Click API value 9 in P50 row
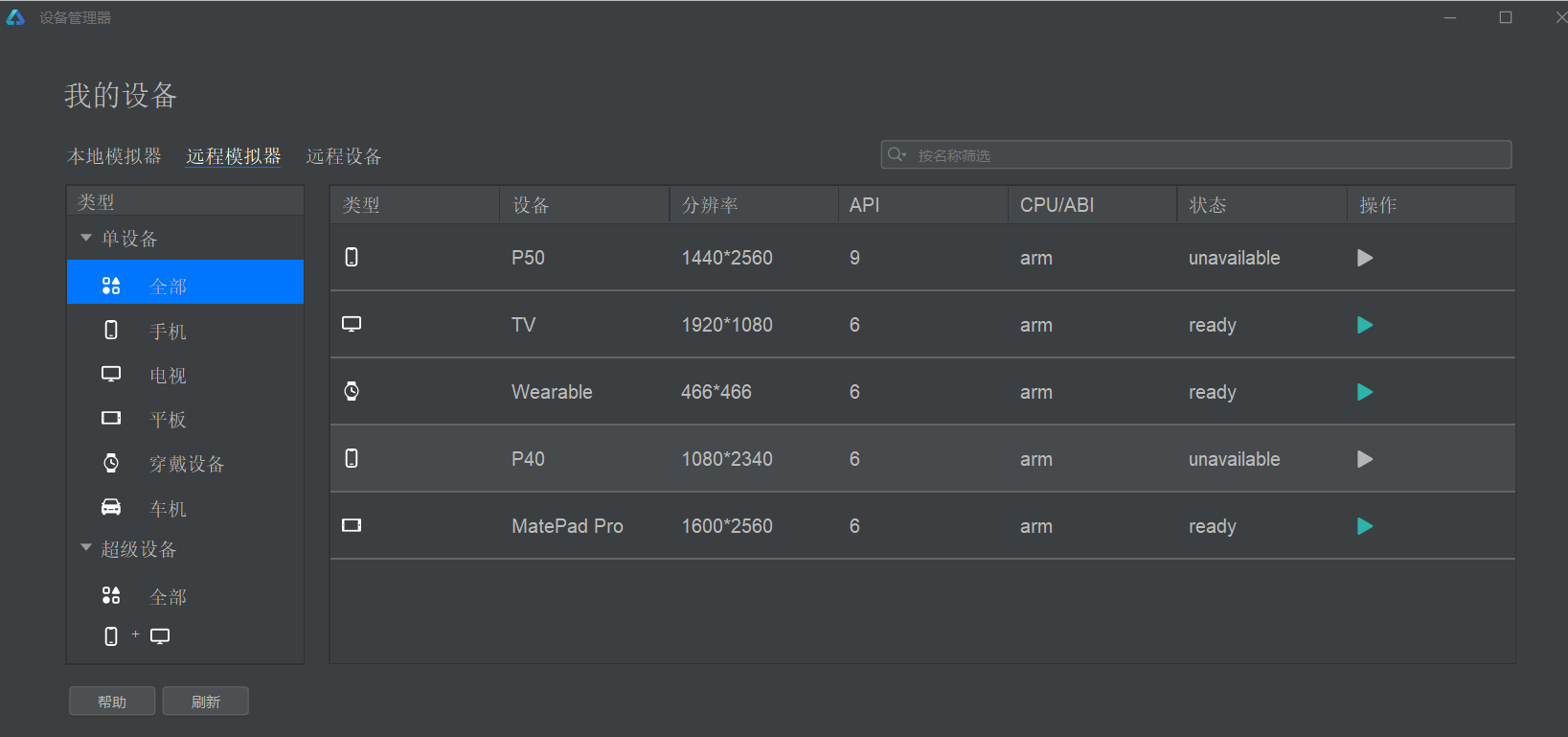The height and width of the screenshot is (737, 1568). (854, 258)
